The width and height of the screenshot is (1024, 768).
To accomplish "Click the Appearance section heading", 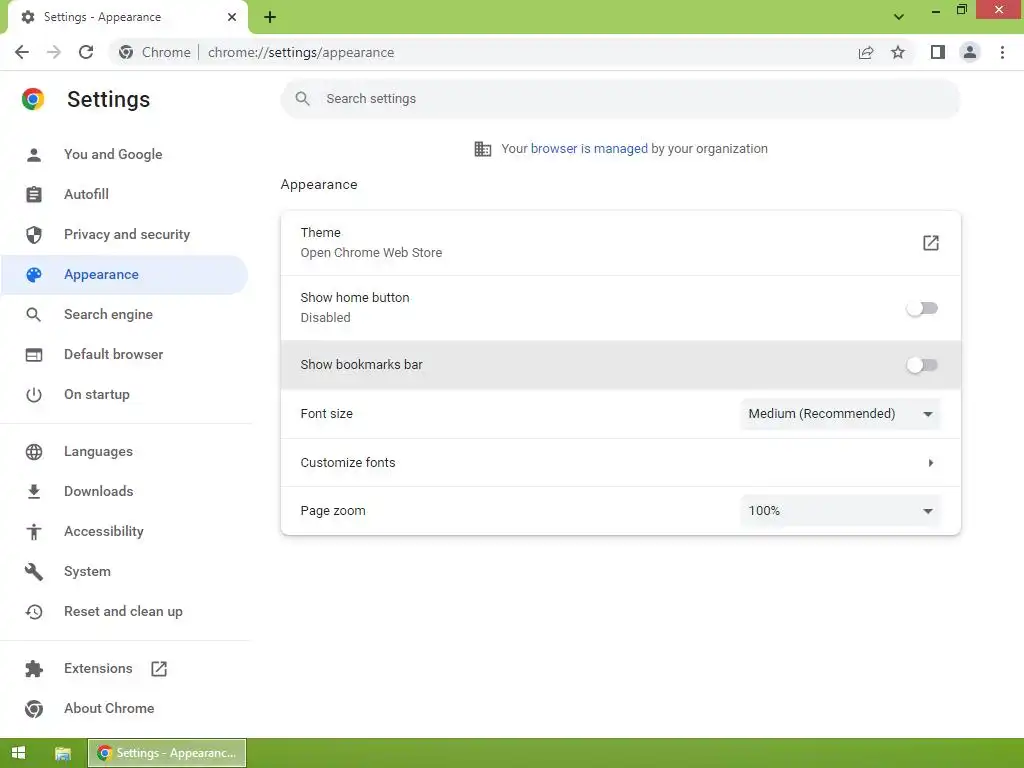I will point(319,185).
